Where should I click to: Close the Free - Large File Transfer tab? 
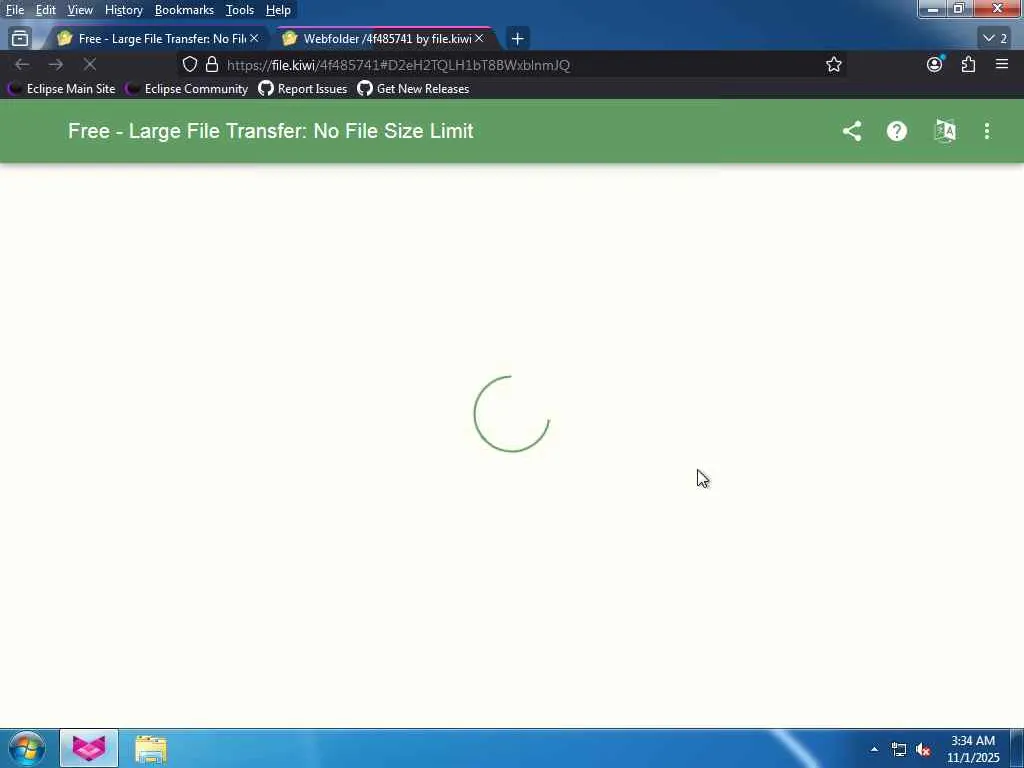pyautogui.click(x=254, y=39)
